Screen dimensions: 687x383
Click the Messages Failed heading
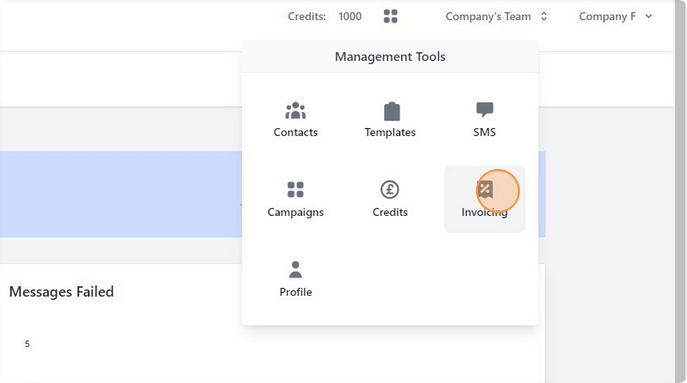click(x=61, y=292)
